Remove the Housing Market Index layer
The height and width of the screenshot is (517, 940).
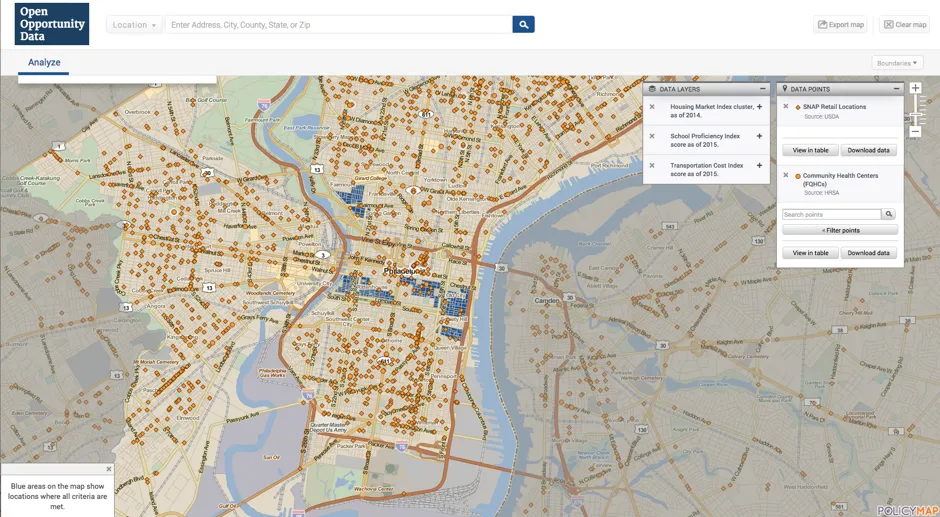pos(652,107)
